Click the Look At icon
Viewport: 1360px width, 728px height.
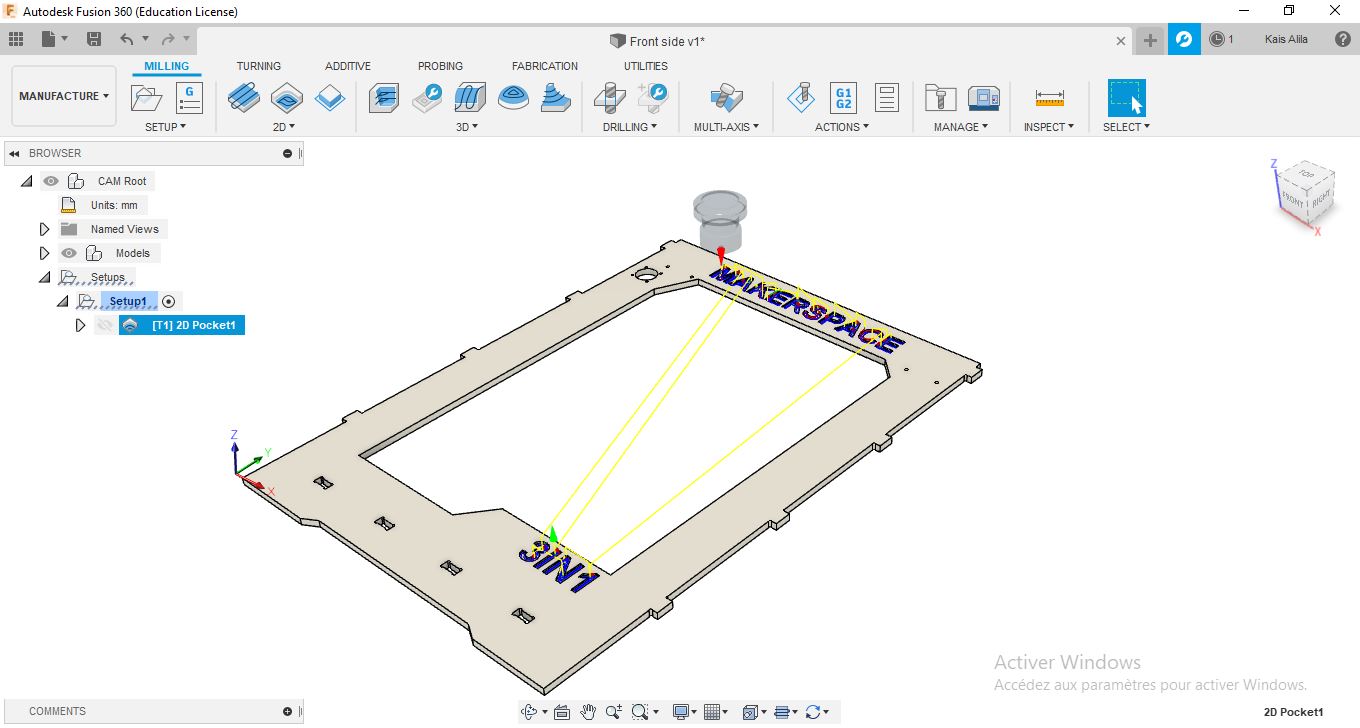561,712
